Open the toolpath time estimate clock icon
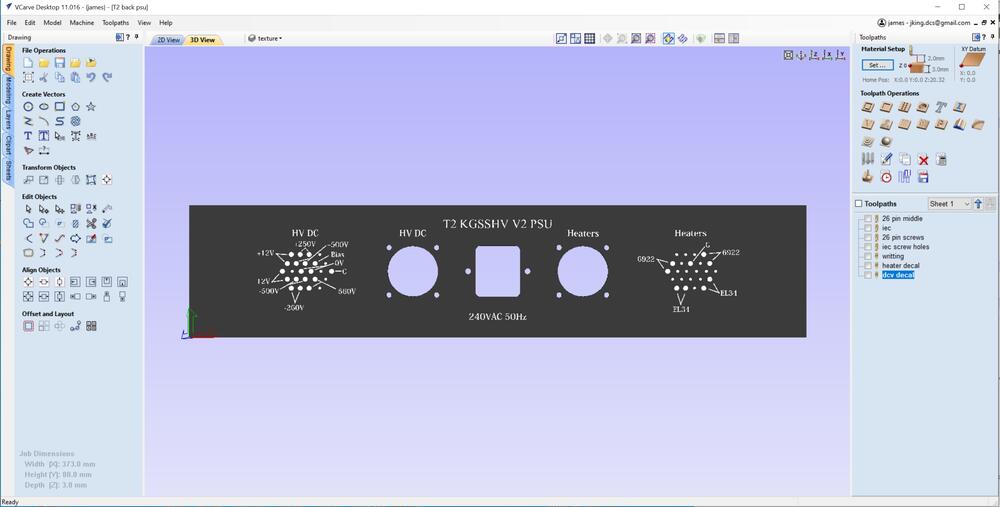The height and width of the screenshot is (507, 1000). (886, 177)
